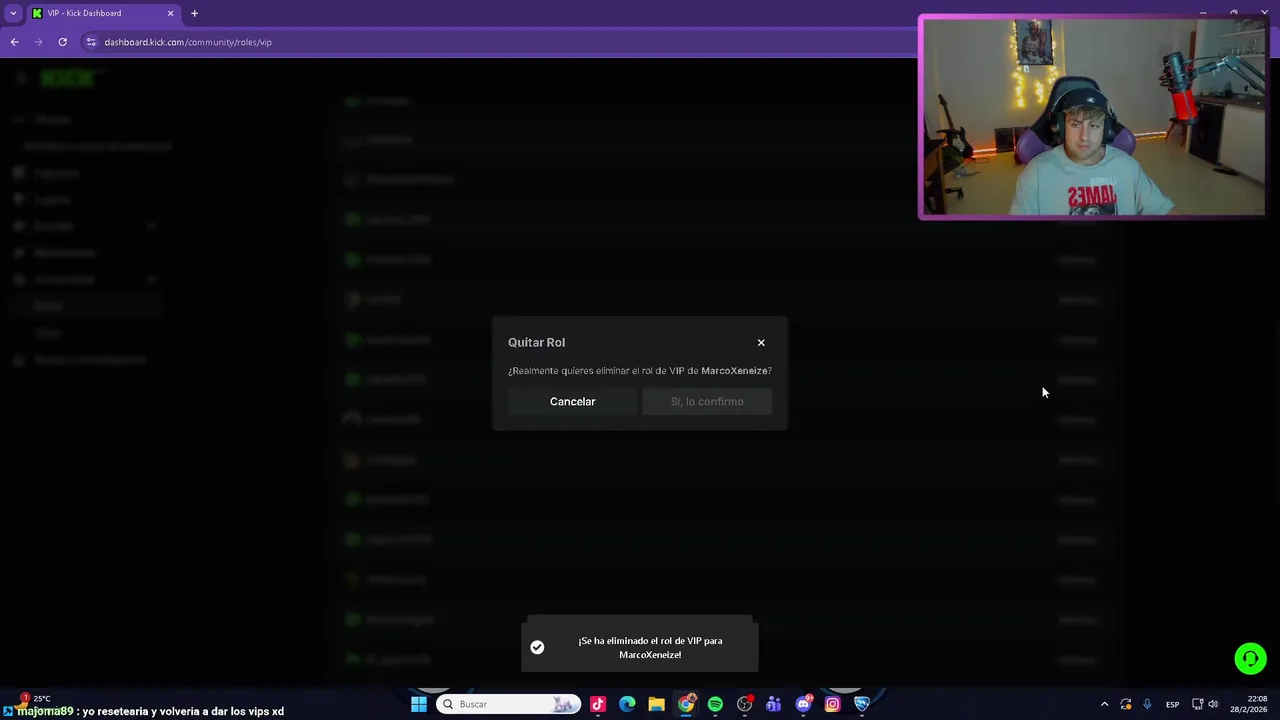The width and height of the screenshot is (1280, 720).
Task: Click the sync tray icon
Action: (1126, 704)
